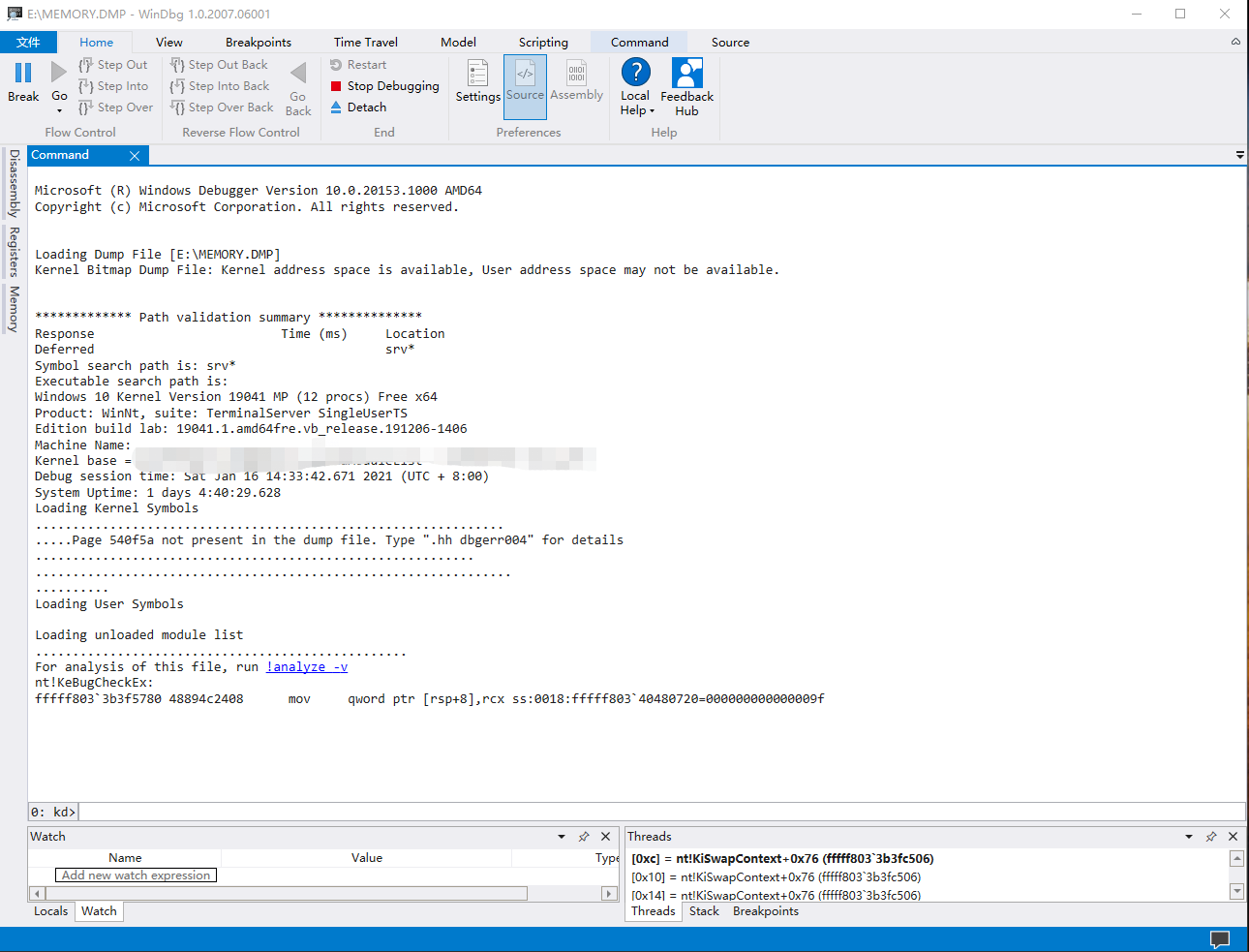Screen dimensions: 1249x952
Task: Select the Time Travel ribbon tab
Action: [366, 42]
